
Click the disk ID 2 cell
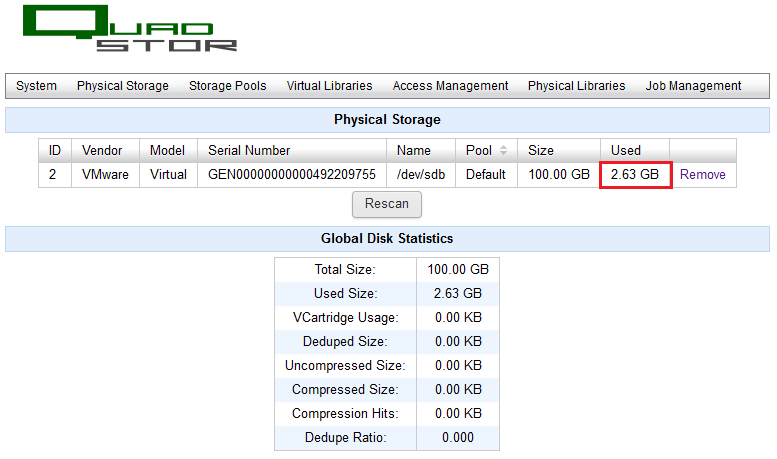[55, 174]
